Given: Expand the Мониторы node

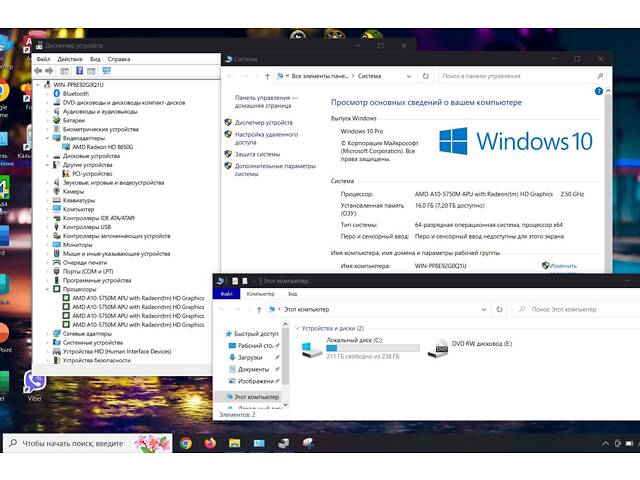Looking at the screenshot, I should [47, 245].
